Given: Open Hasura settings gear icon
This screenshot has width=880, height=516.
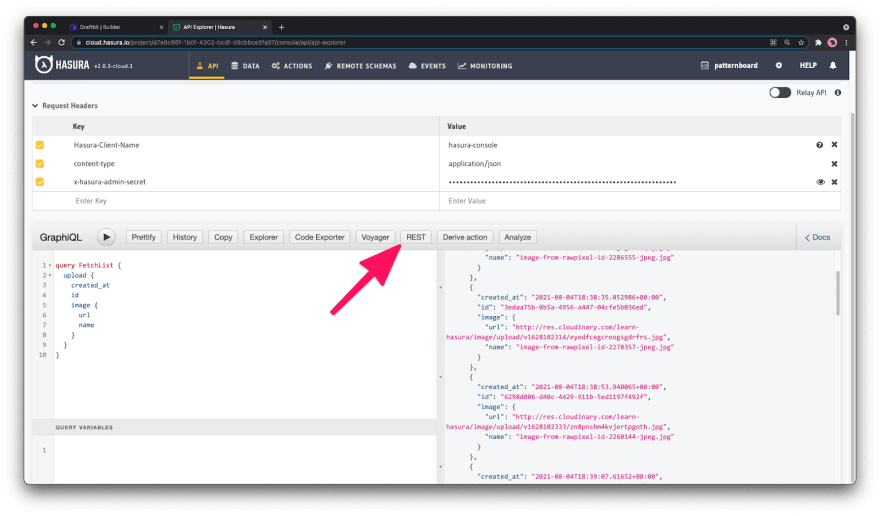Looking at the screenshot, I should 778,66.
